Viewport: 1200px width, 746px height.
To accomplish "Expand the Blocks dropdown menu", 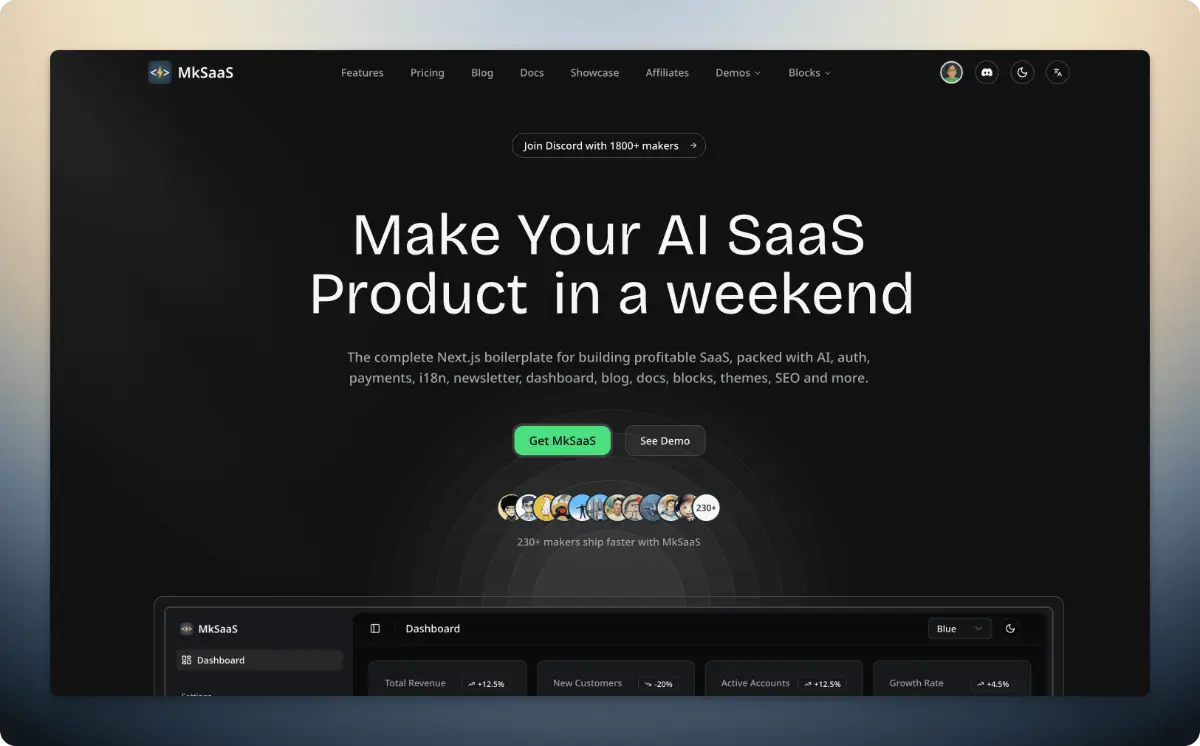I will click(x=809, y=73).
